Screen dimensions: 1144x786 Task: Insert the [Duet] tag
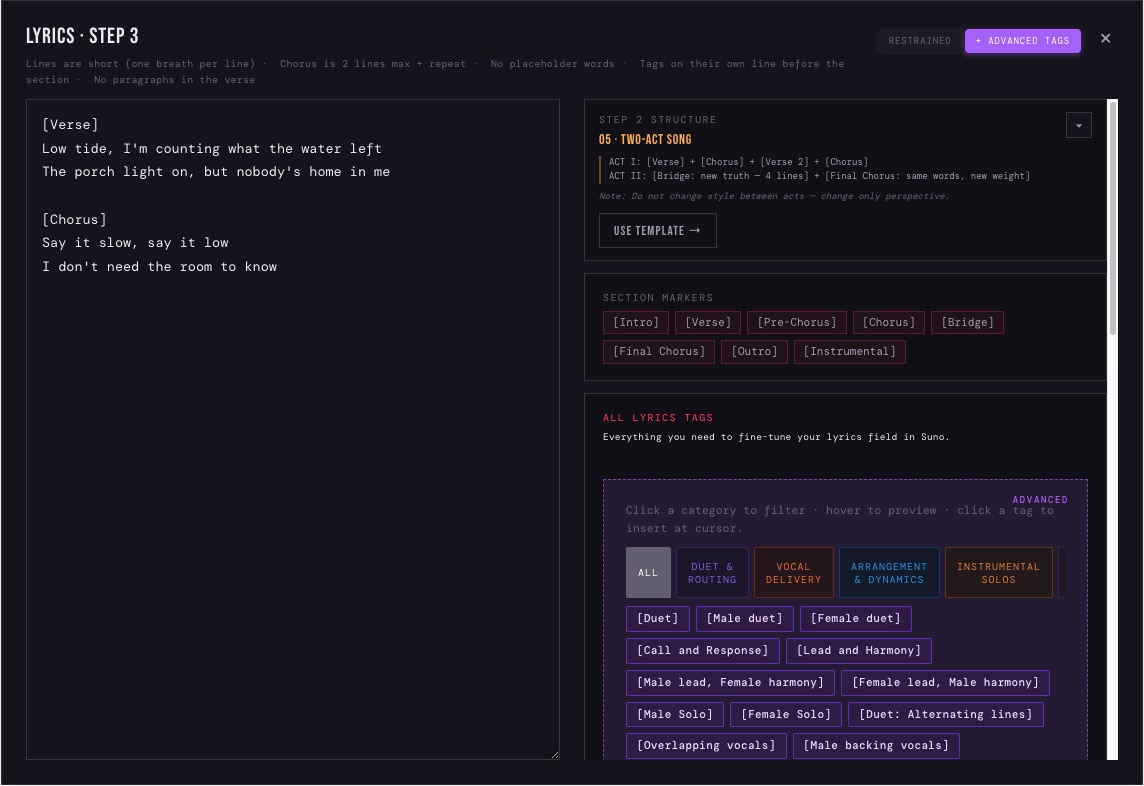click(x=657, y=619)
